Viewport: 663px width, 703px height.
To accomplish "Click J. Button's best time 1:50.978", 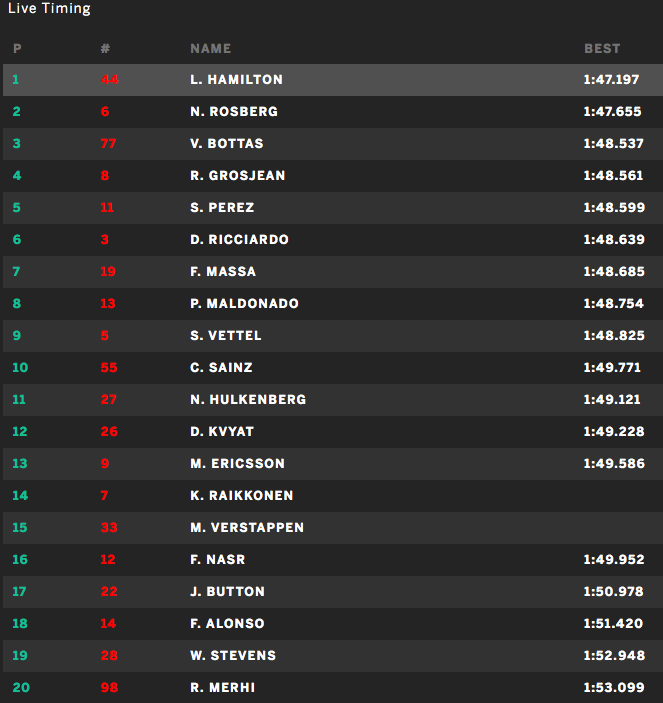I will 613,592.
